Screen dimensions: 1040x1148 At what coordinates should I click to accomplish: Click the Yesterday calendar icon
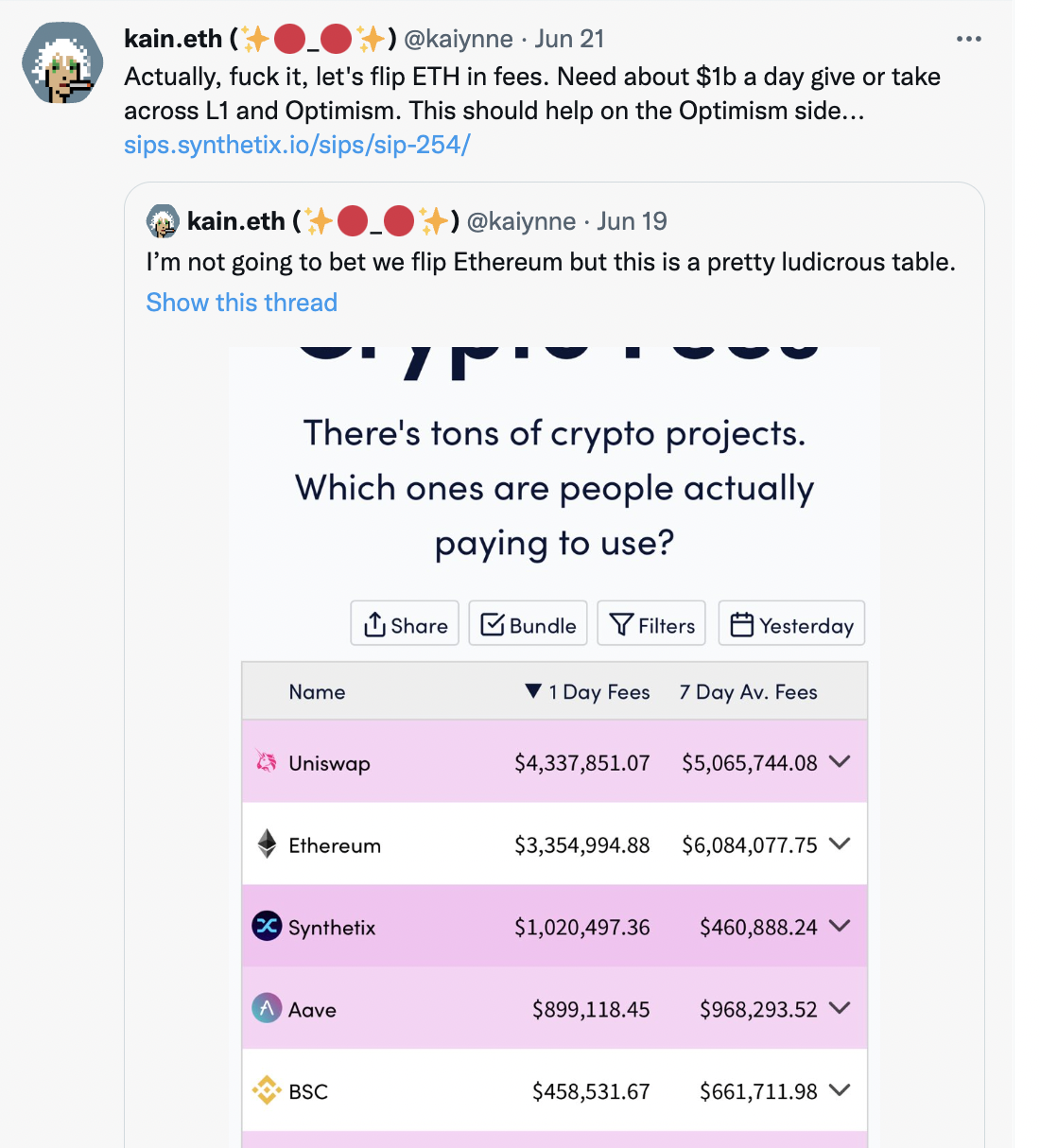tap(743, 623)
